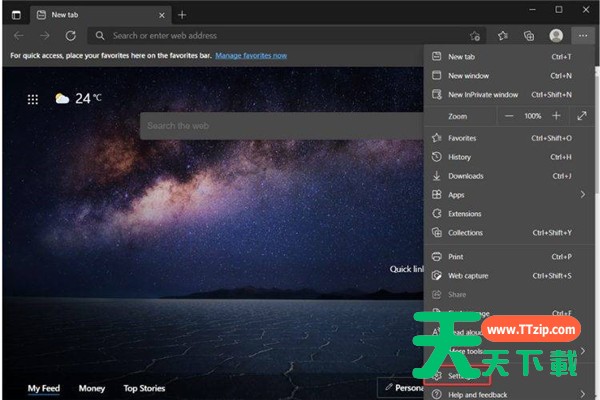
Task: Open the profile avatar
Action: (x=556, y=36)
